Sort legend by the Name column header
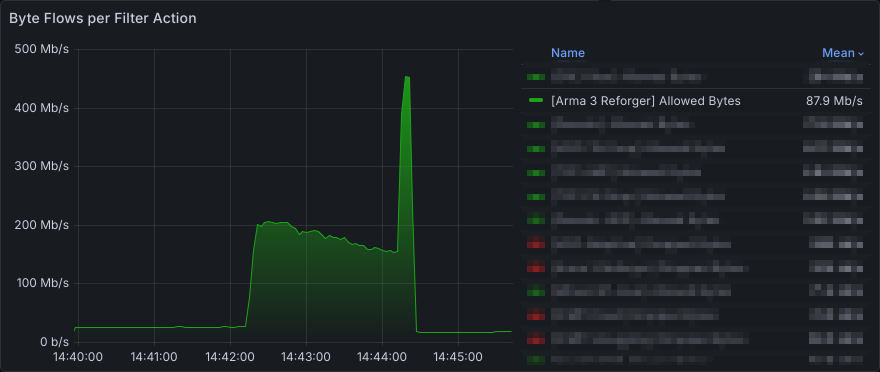880x372 pixels. pyautogui.click(x=567, y=53)
